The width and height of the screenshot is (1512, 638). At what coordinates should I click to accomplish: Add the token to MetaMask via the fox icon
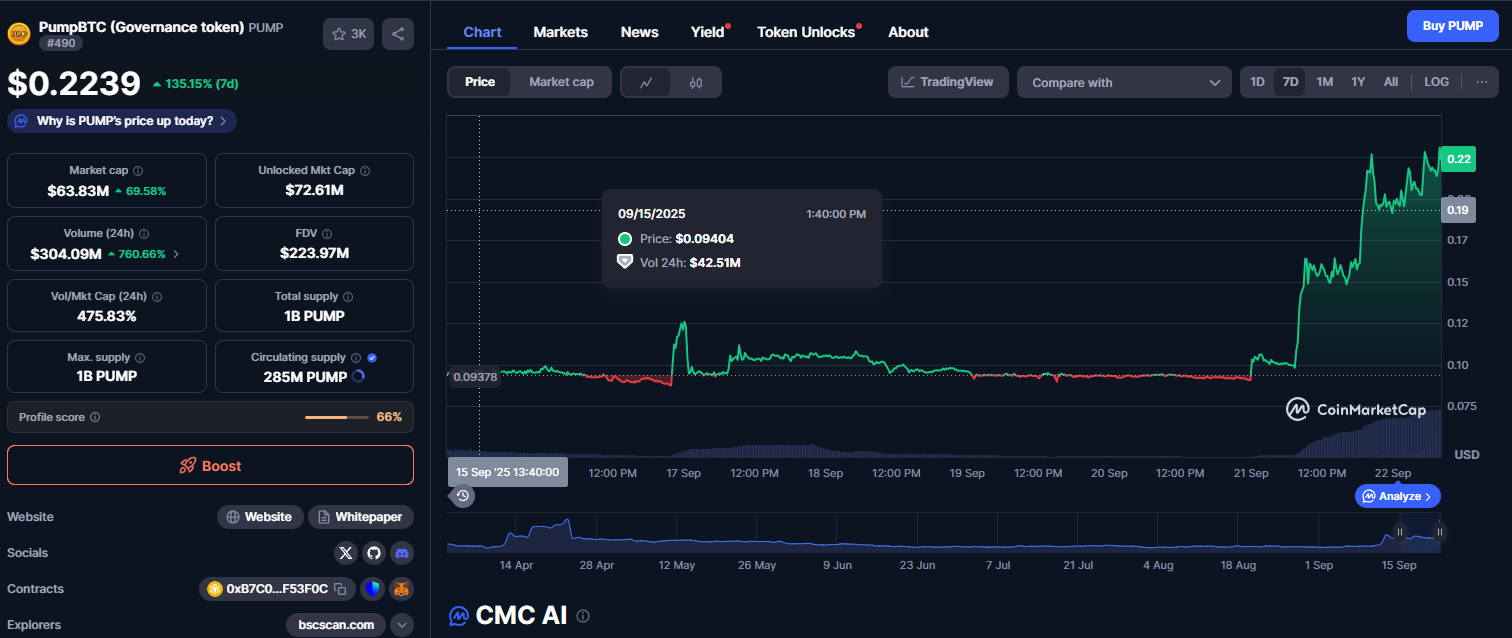click(401, 589)
